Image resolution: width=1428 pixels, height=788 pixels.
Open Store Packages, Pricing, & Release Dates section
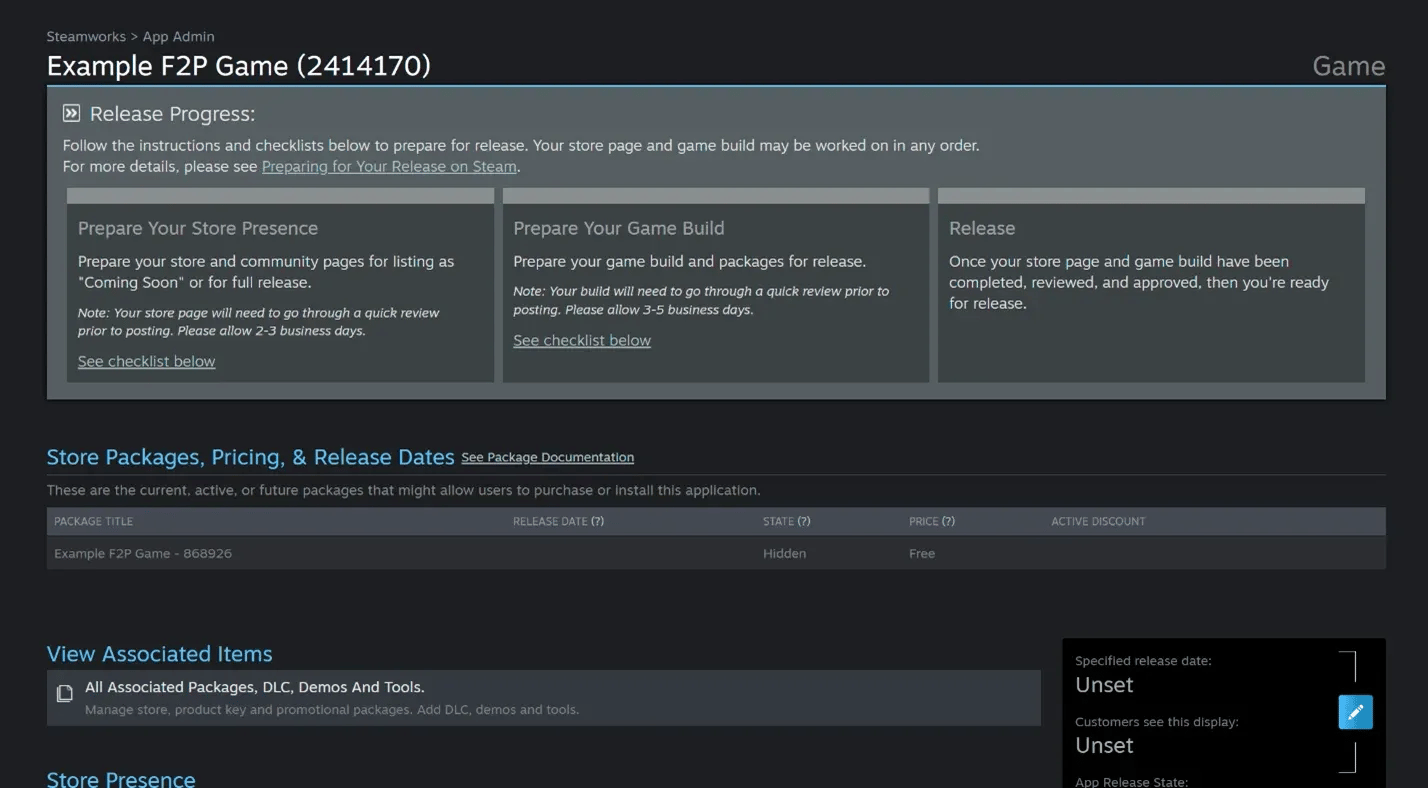[250, 457]
